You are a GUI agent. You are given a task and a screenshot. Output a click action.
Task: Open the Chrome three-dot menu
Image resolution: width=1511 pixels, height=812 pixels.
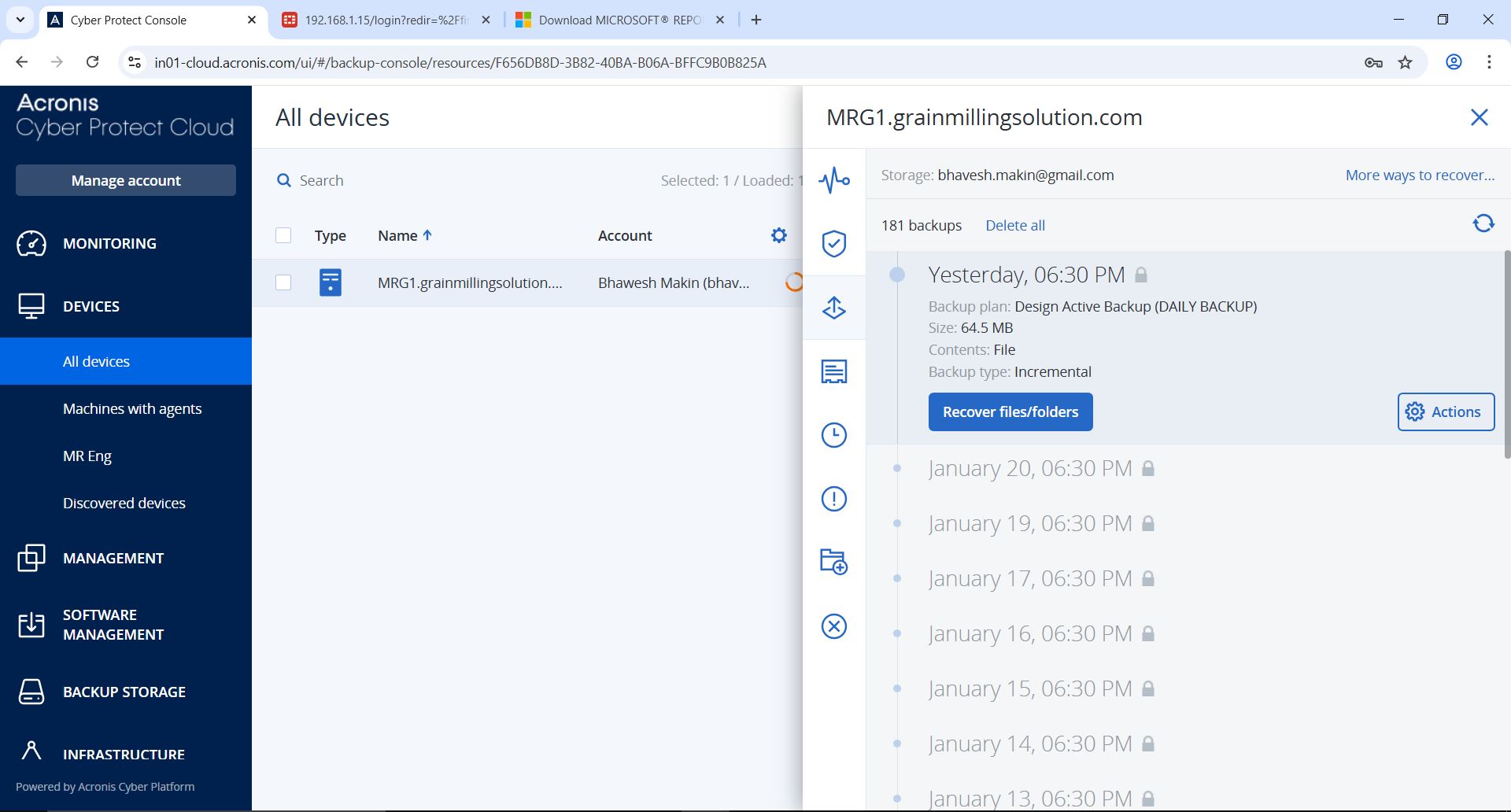(x=1489, y=62)
